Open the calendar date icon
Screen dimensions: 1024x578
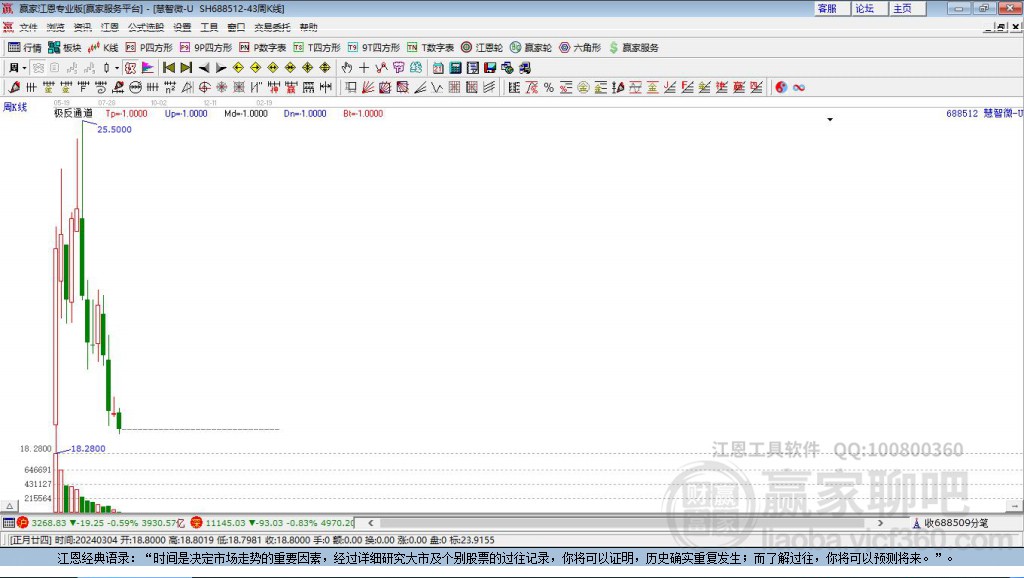tap(438, 67)
